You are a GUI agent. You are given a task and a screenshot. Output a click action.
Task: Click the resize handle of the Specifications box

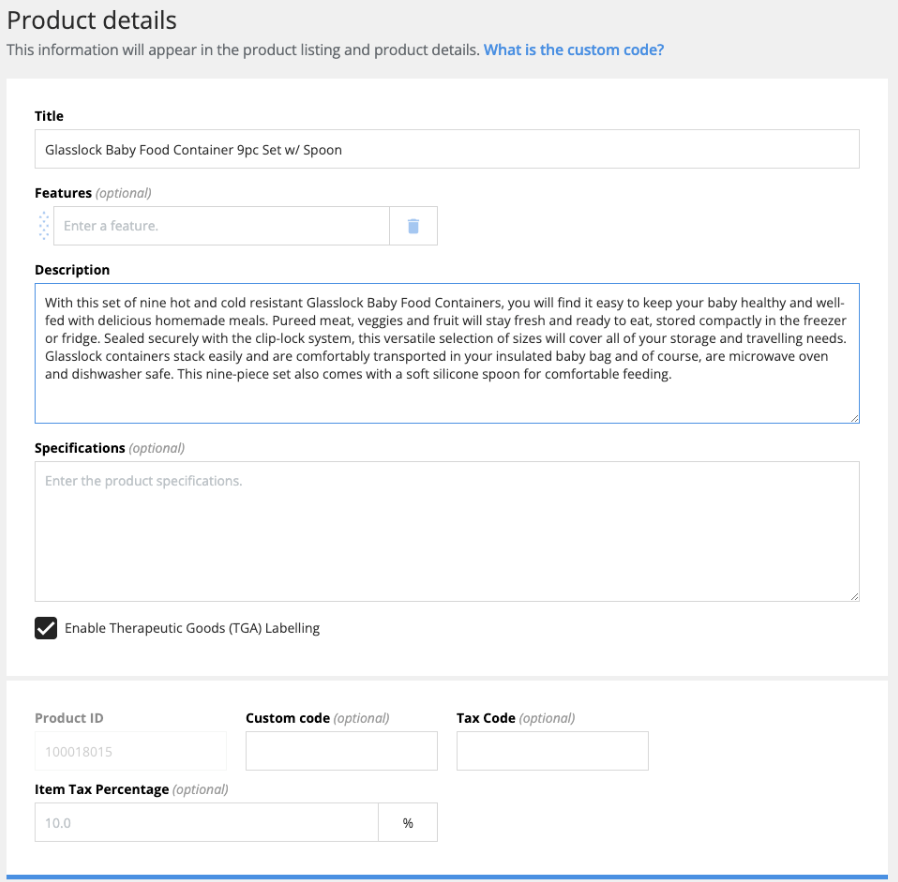click(854, 596)
